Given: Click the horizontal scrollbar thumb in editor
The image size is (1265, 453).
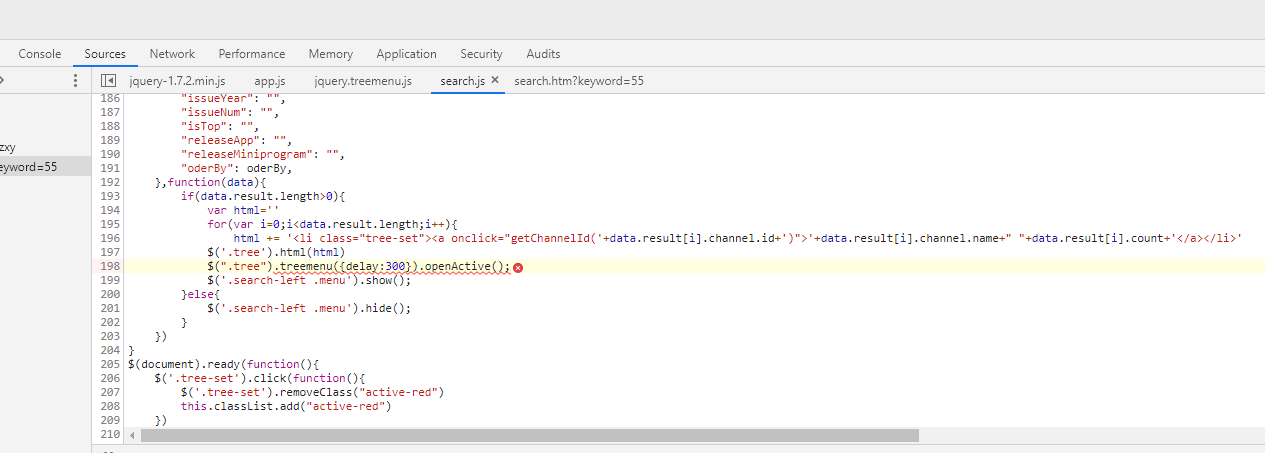Looking at the screenshot, I should [x=530, y=436].
